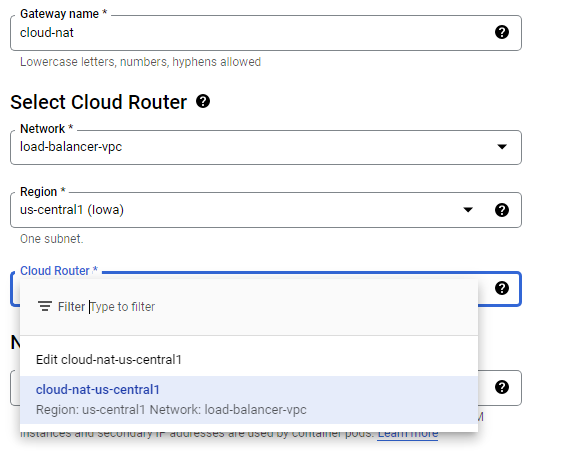Image resolution: width=578 pixels, height=452 pixels.
Task: Click the Lowercase letters hint text
Action: 140,62
